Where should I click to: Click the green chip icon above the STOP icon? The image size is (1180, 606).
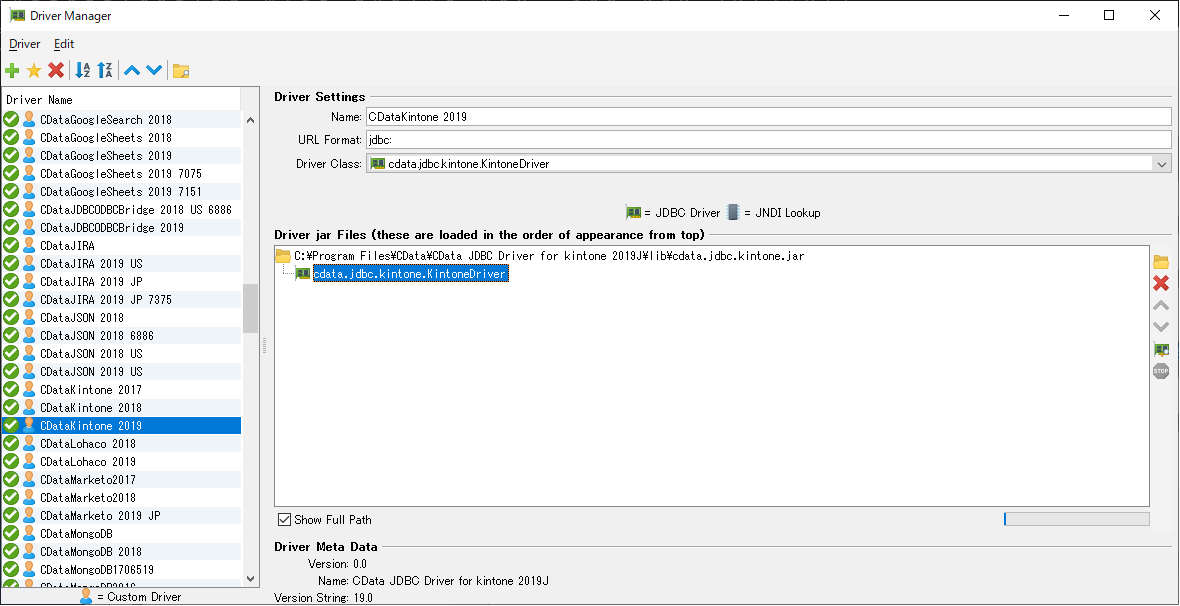(1161, 349)
